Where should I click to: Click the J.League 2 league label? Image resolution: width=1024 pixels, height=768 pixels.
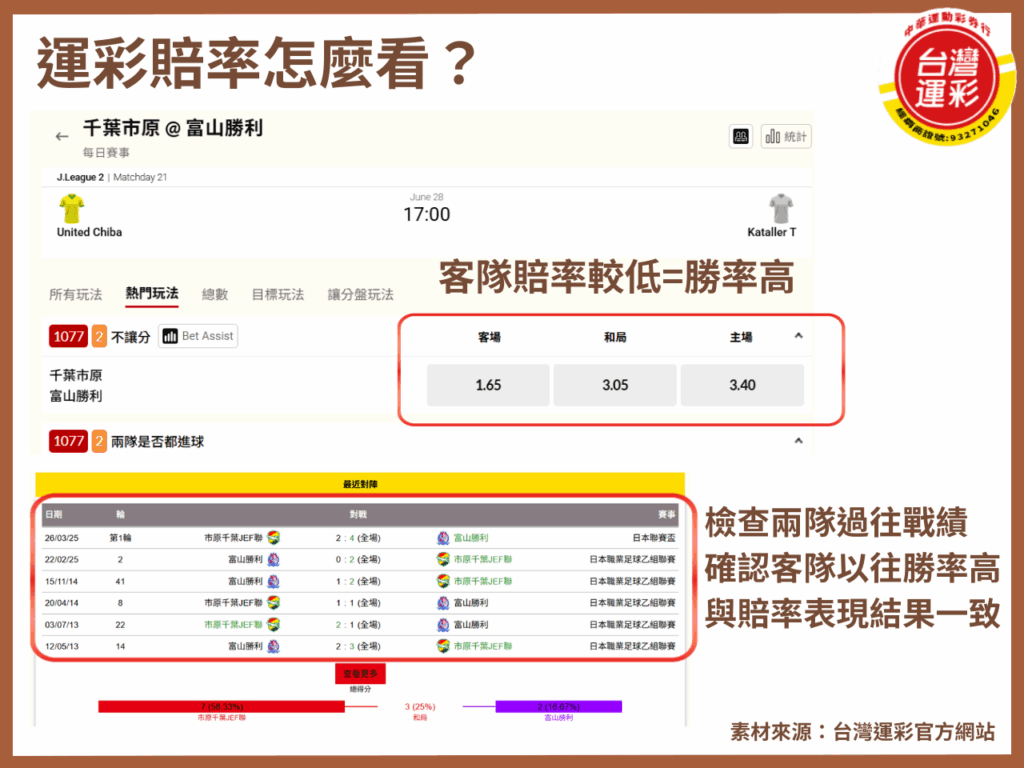coord(80,177)
